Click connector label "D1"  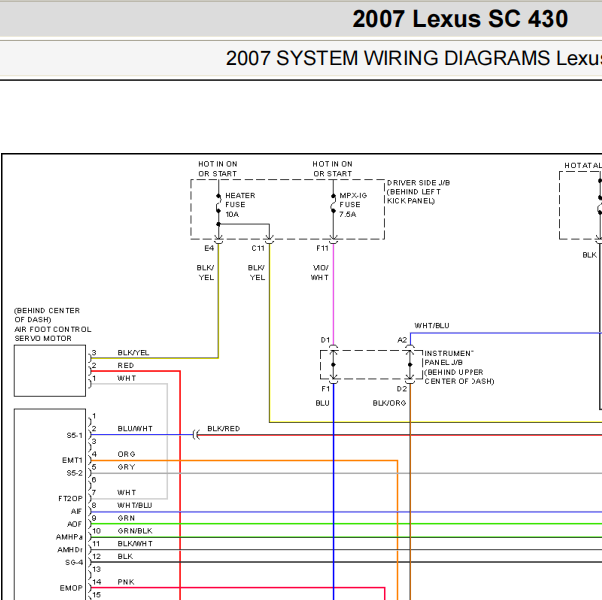tap(325, 340)
